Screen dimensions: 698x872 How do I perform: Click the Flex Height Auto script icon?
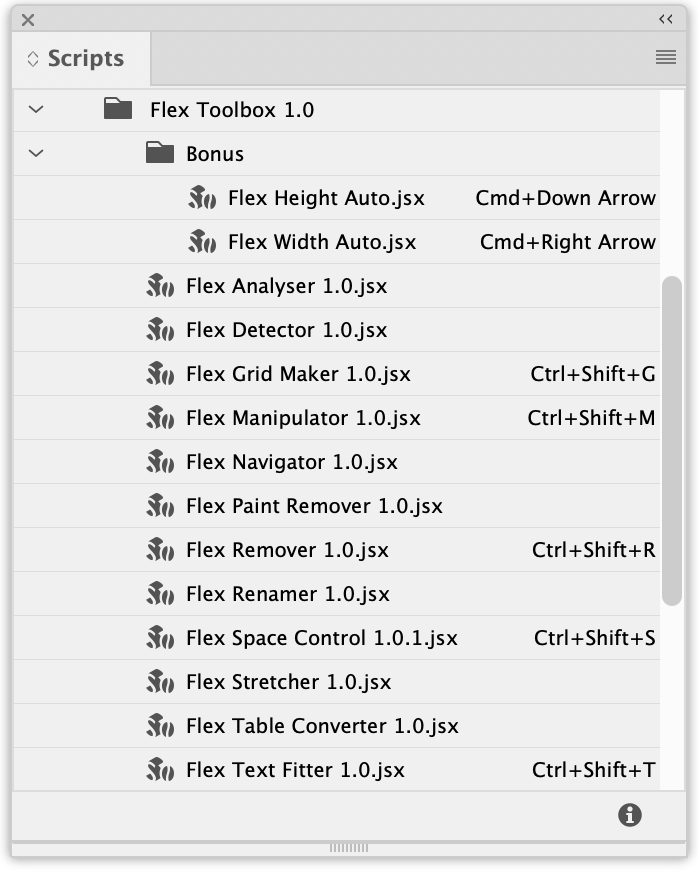(x=203, y=198)
